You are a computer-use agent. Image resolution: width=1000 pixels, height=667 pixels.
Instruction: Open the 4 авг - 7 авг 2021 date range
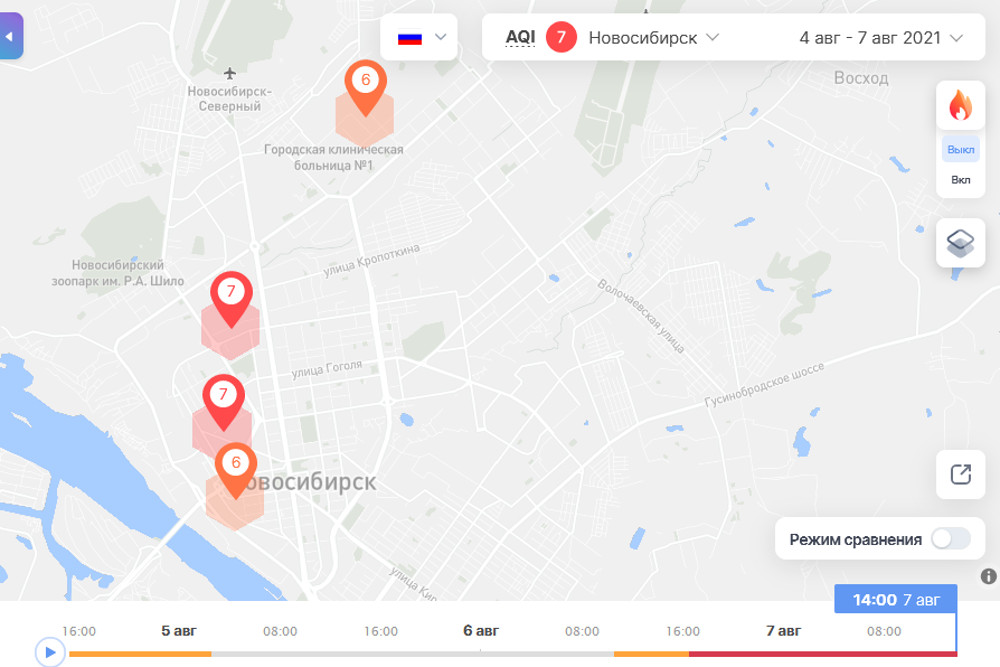(881, 38)
